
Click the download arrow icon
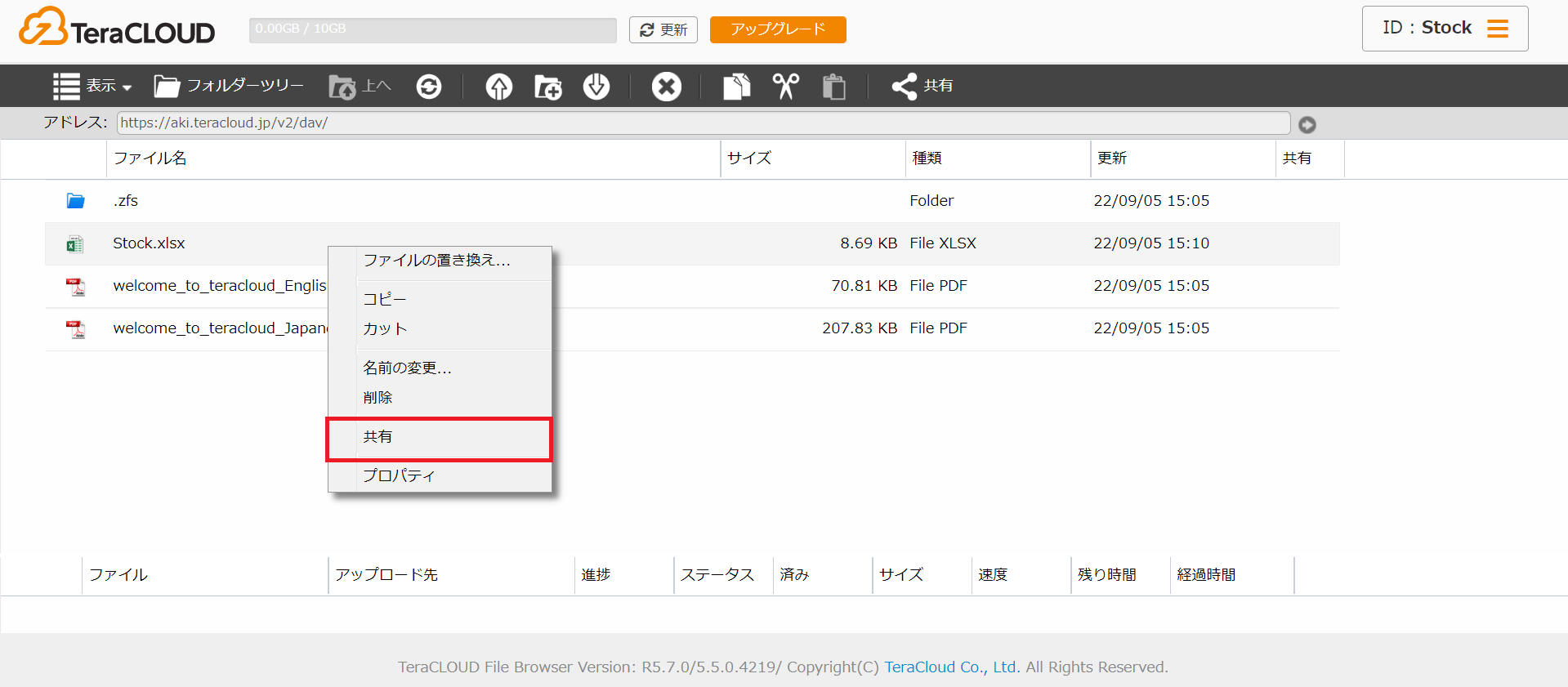click(596, 86)
